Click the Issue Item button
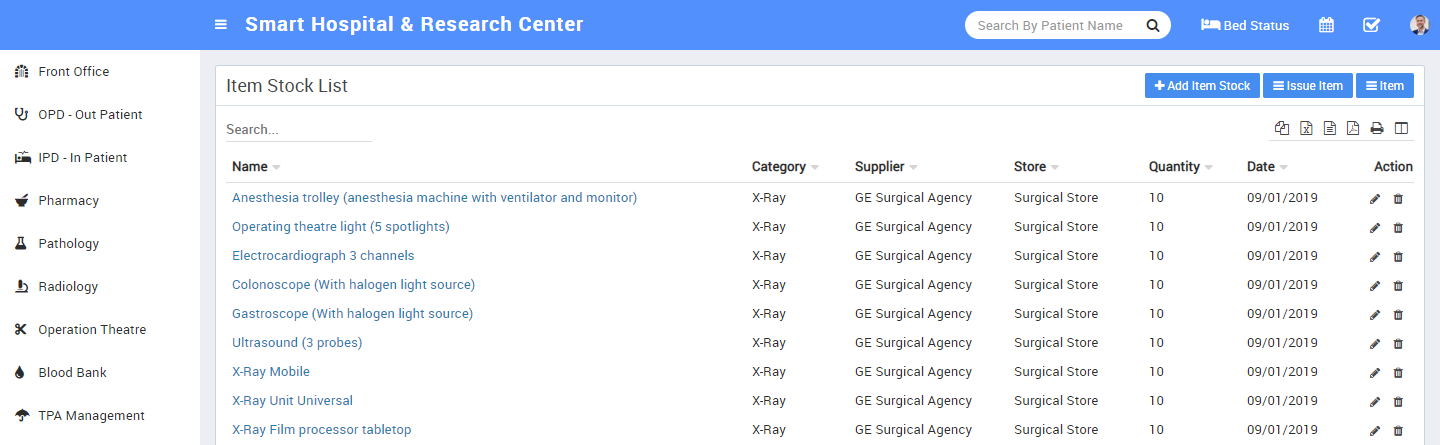 [1307, 86]
